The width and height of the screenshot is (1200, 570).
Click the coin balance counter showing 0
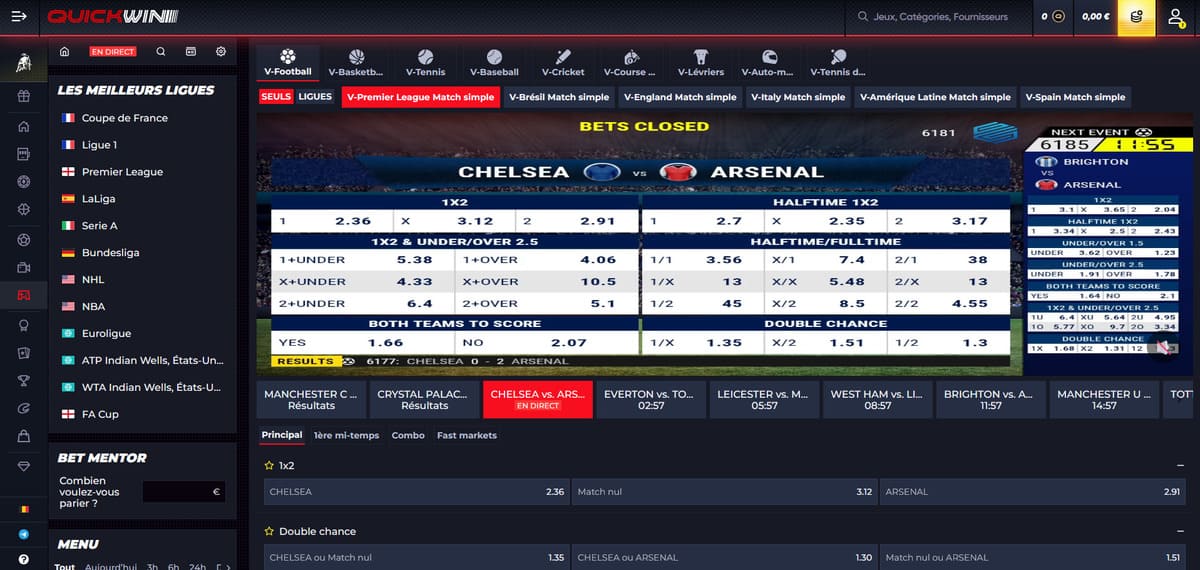pyautogui.click(x=1052, y=16)
